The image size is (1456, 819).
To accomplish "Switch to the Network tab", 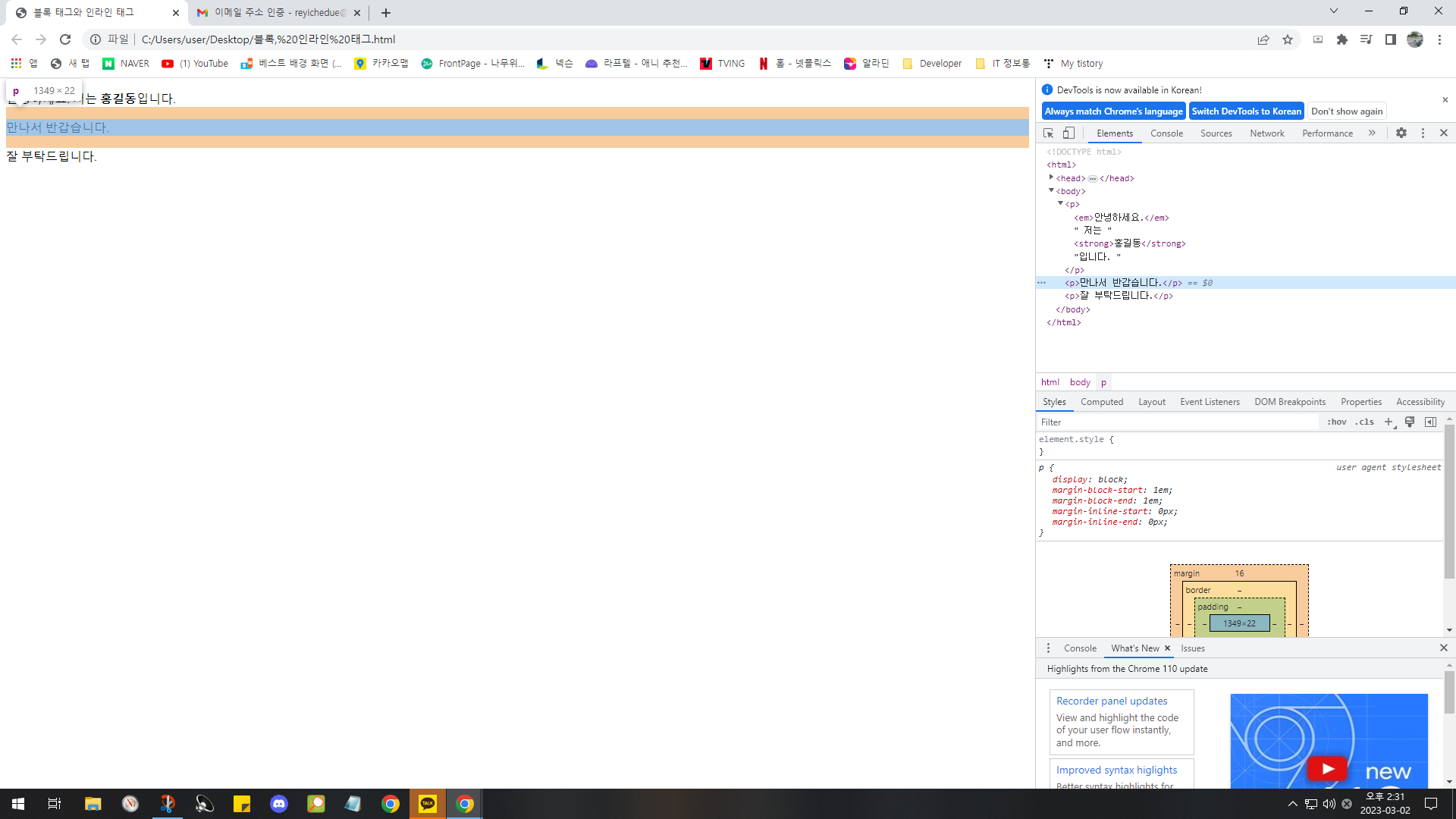I will [1266, 133].
